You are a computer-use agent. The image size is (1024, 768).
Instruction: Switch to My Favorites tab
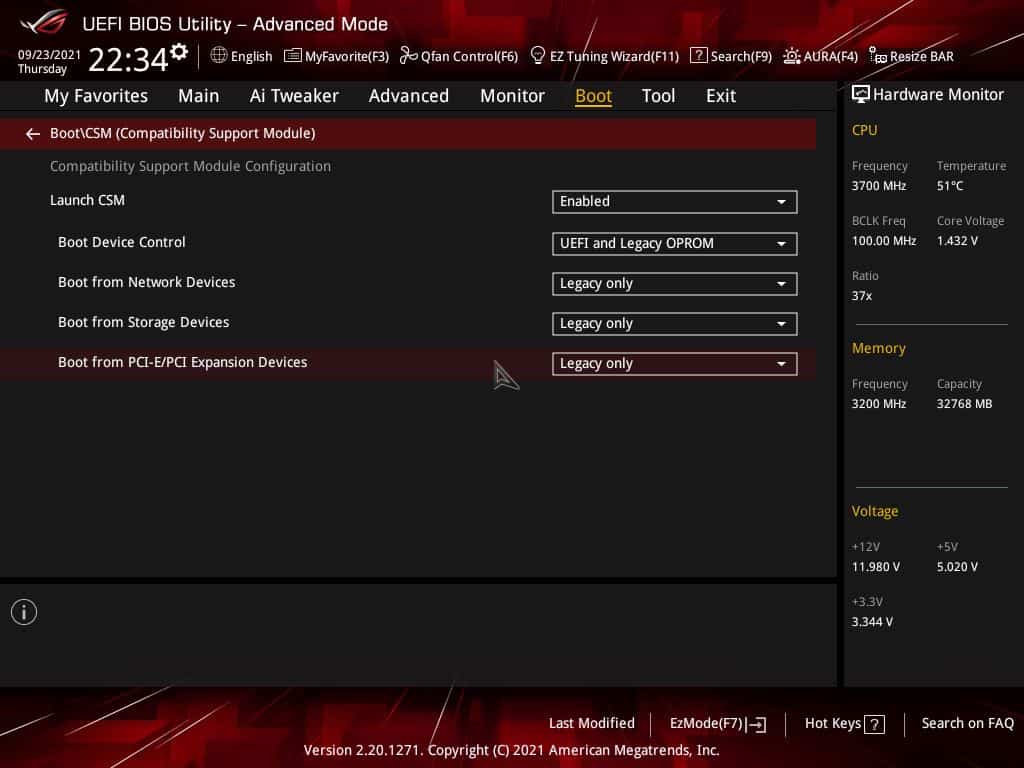pyautogui.click(x=96, y=96)
